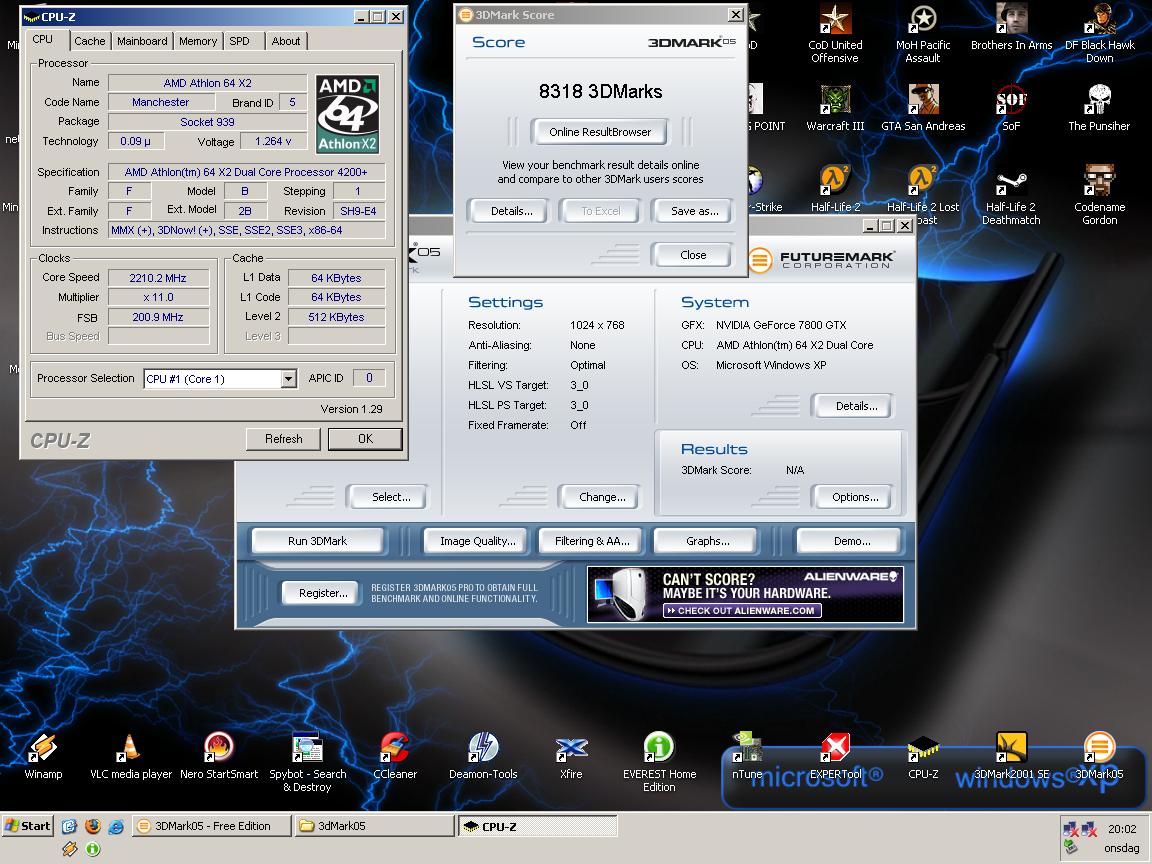Open Deamon-Tools desktop icon
Image resolution: width=1152 pixels, height=864 pixels.
[483, 755]
